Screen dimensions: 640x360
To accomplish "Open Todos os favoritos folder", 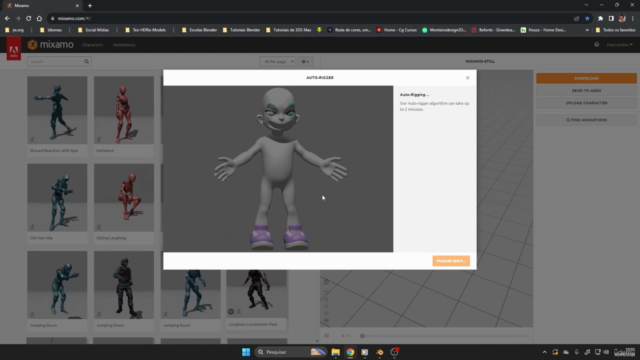I will pos(615,30).
